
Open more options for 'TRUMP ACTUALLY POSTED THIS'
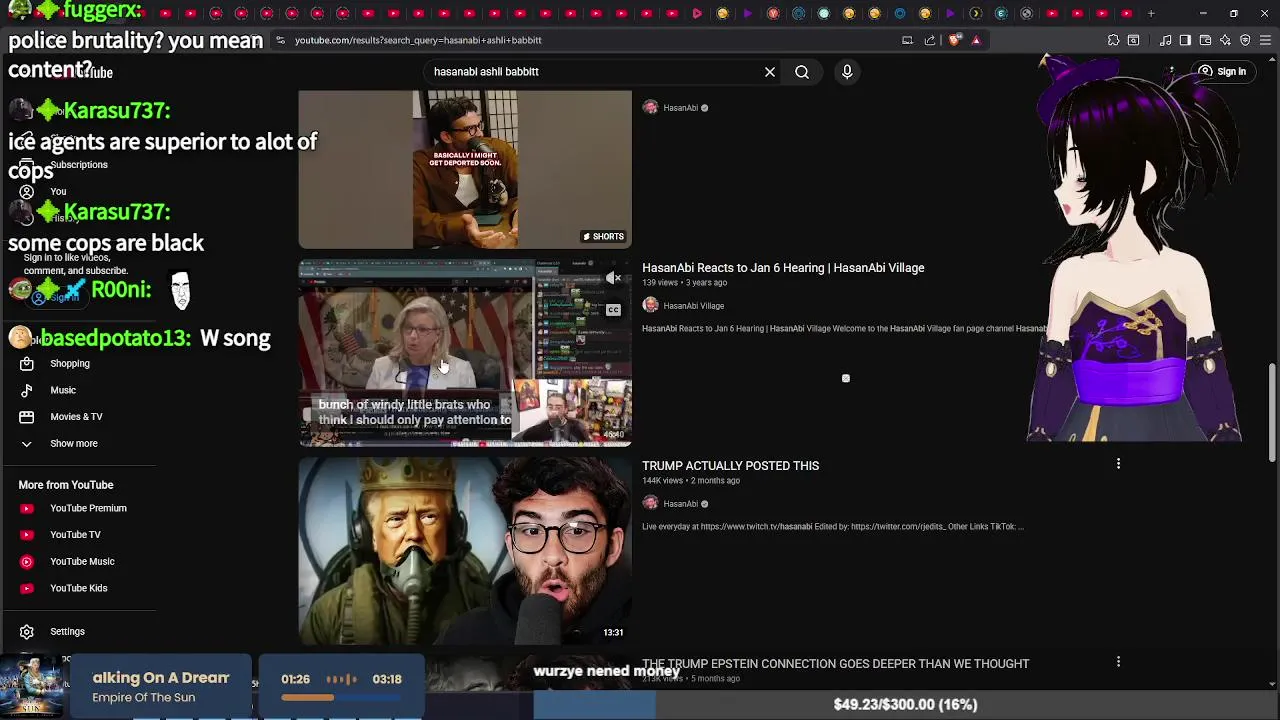point(1118,464)
